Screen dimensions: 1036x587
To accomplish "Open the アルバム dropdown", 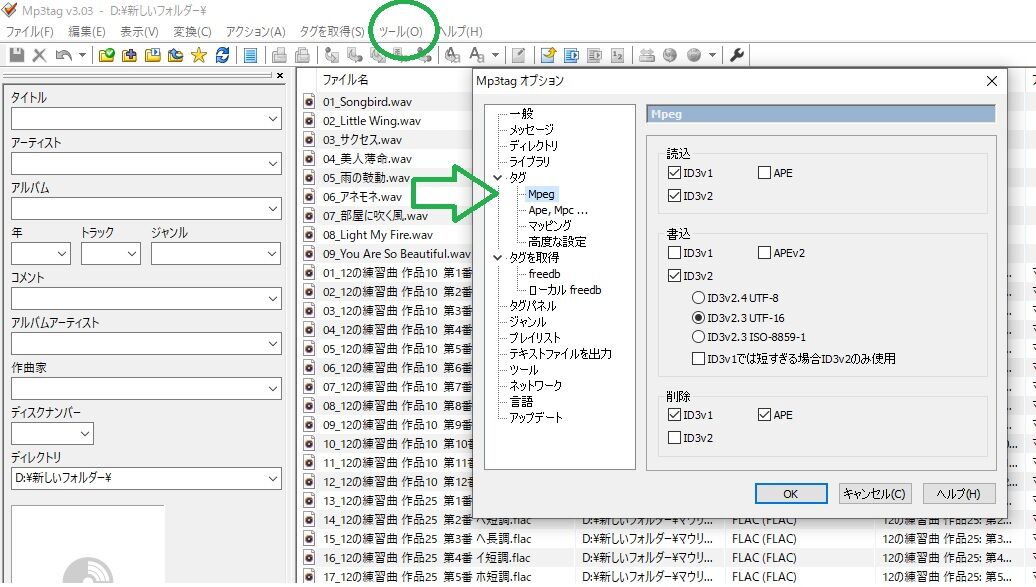I will (273, 209).
